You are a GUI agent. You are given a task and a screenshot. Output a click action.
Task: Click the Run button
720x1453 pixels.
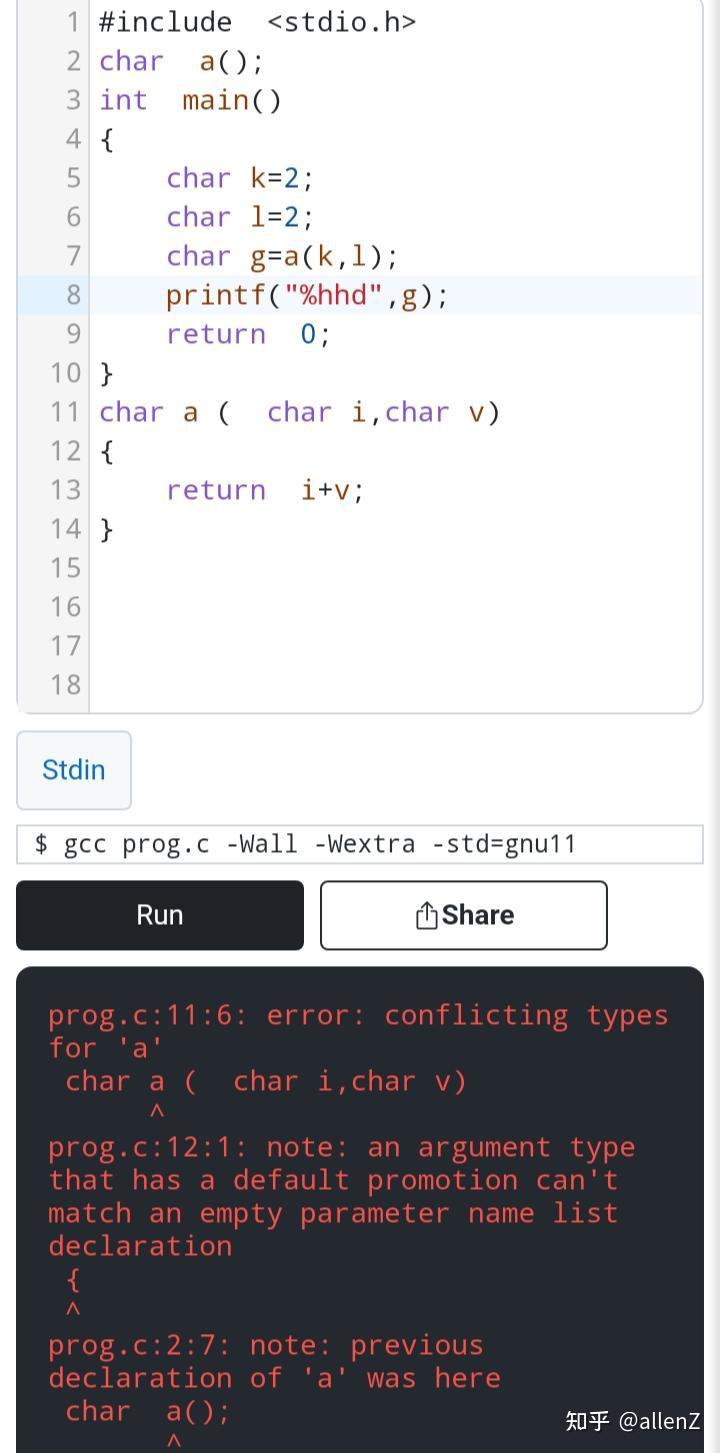click(160, 915)
